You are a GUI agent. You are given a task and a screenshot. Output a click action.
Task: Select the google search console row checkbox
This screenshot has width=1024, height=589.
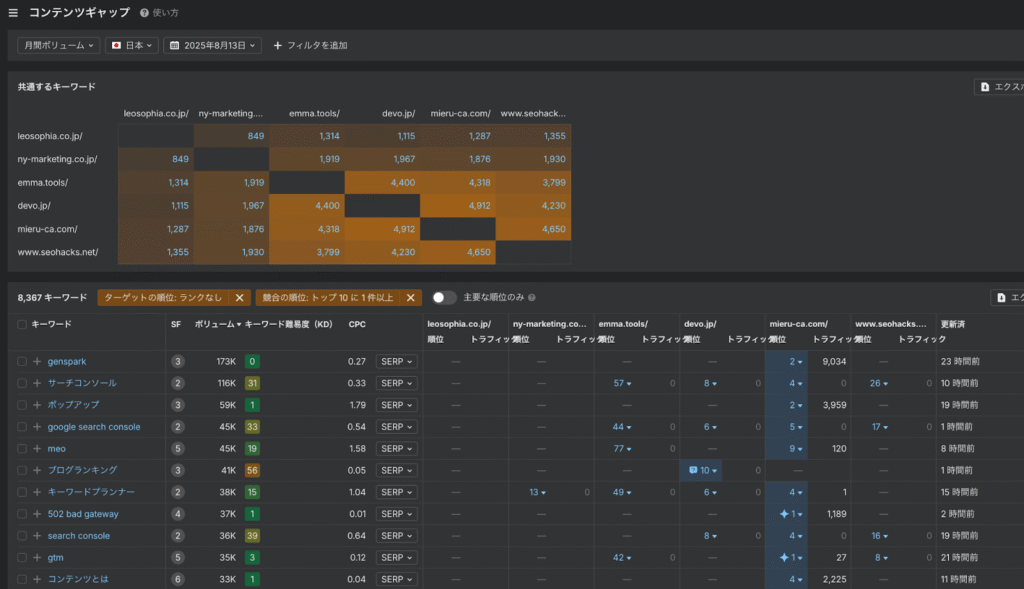click(x=22, y=427)
